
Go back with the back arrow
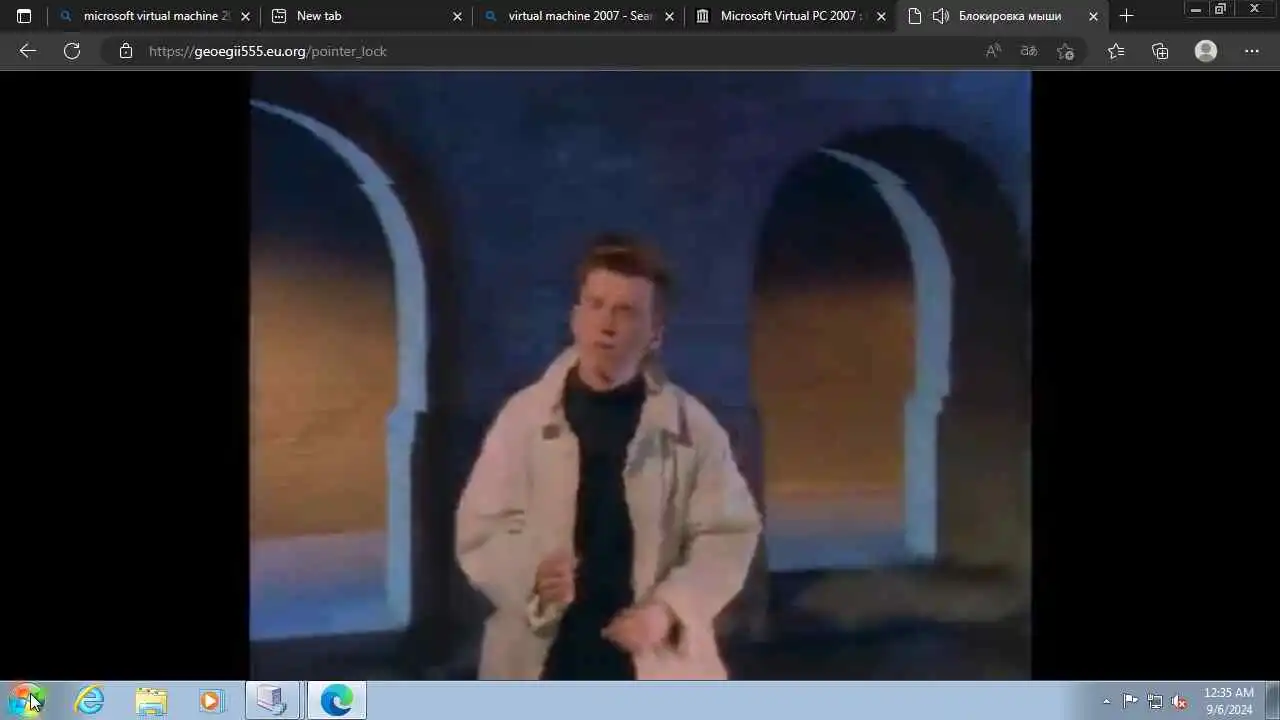(28, 51)
